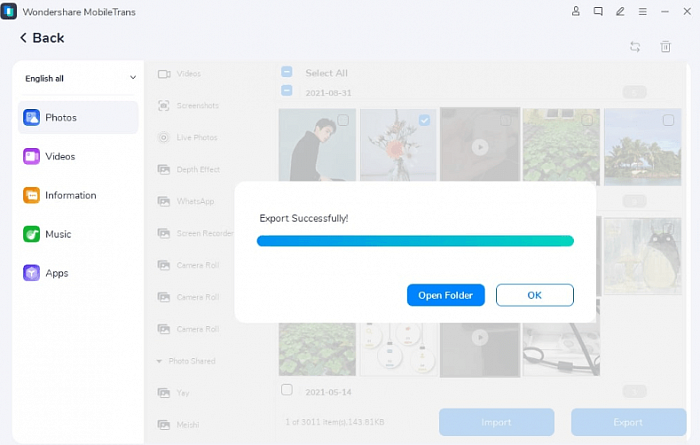Click OK to dismiss export dialog

coord(534,295)
